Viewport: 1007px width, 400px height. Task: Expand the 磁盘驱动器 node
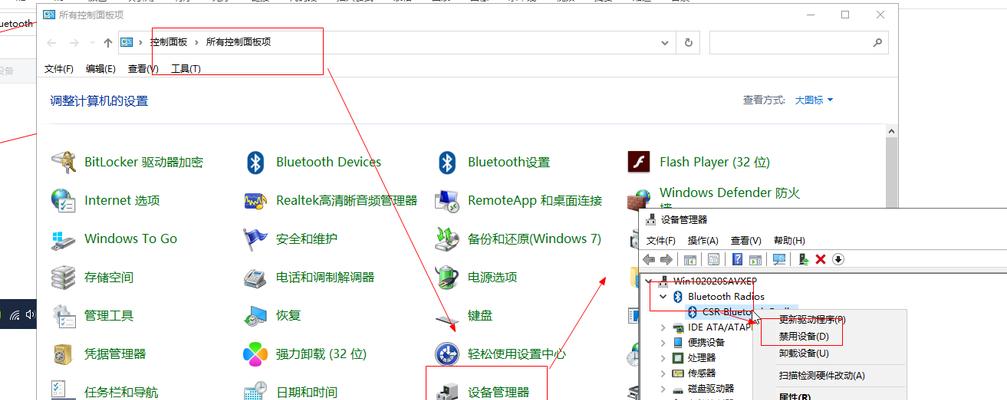663,388
